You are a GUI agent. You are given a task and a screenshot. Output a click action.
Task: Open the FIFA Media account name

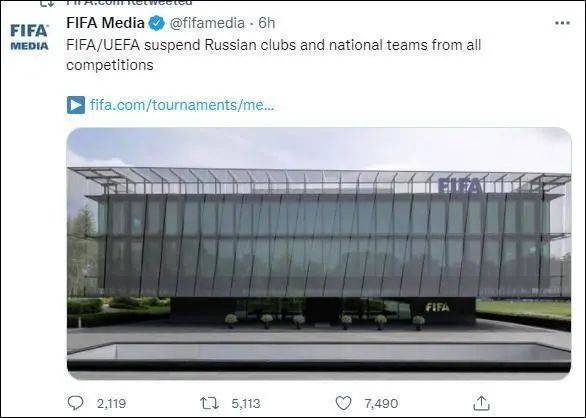pos(105,23)
